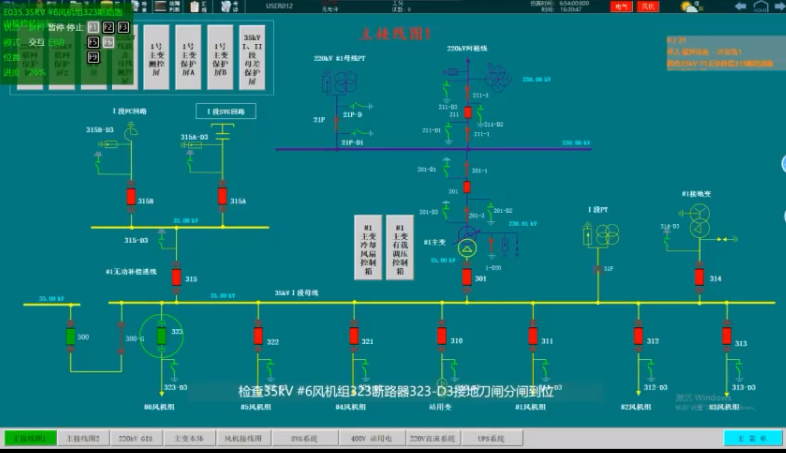
Task: Click circuit breaker 315A
Action: [223, 196]
